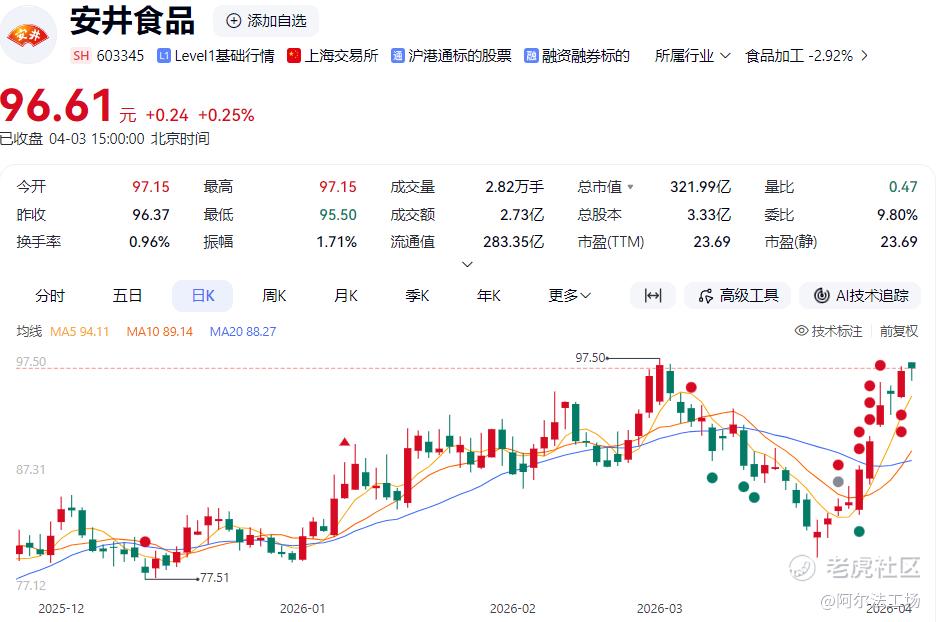The image size is (938, 622).
Task: Click the L1 Level1基础行情 badge icon
Action: point(163,56)
